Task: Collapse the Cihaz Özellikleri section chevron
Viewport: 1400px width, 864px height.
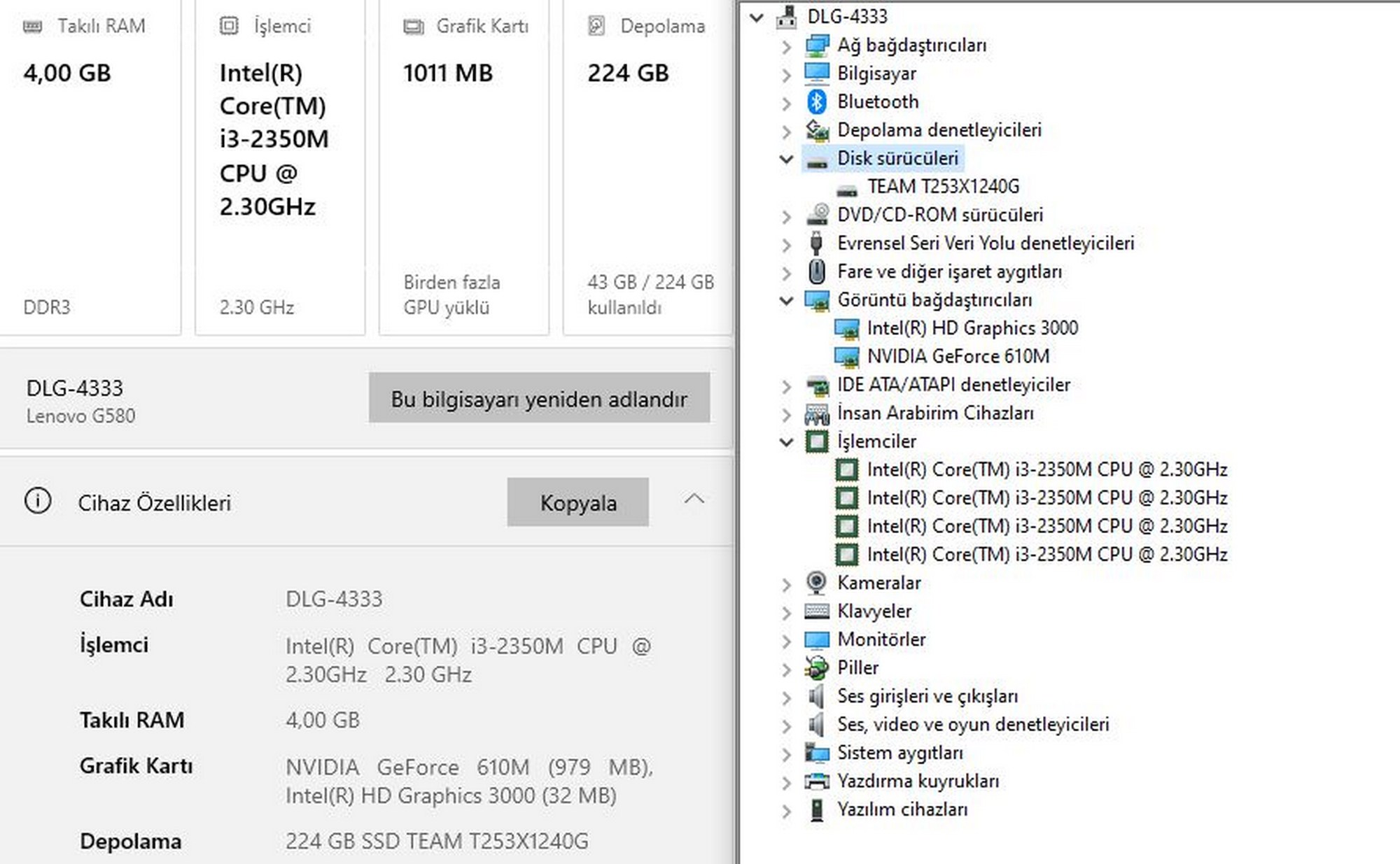Action: 694,500
